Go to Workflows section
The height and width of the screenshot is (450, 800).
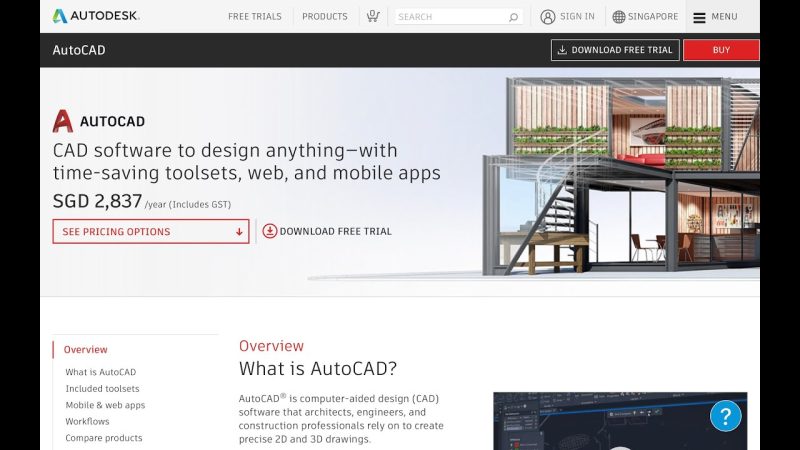(x=87, y=421)
